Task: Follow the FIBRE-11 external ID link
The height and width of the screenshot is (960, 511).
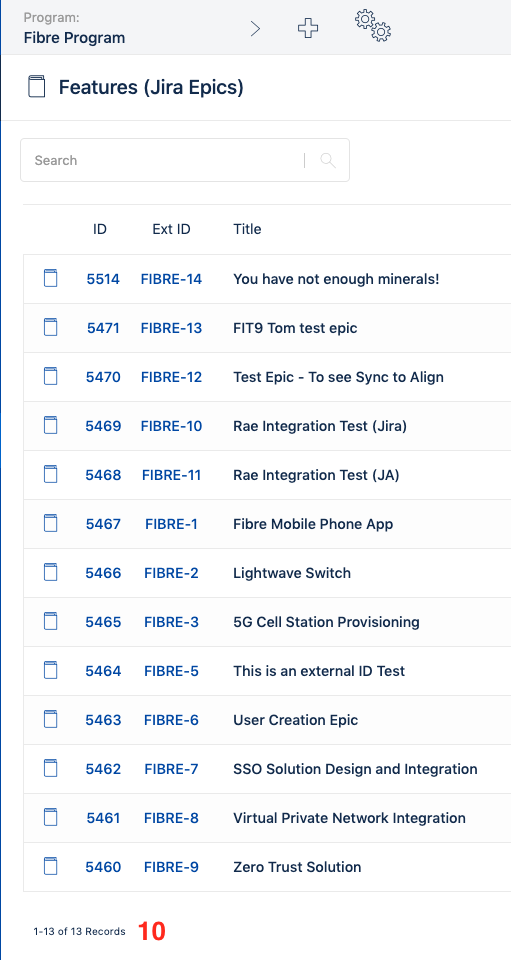Action: (x=171, y=475)
